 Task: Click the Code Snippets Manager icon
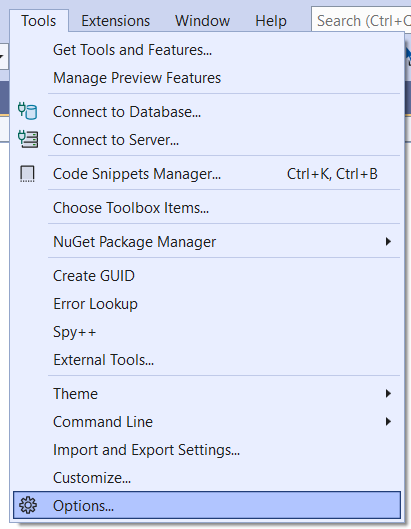pyautogui.click(x=27, y=174)
